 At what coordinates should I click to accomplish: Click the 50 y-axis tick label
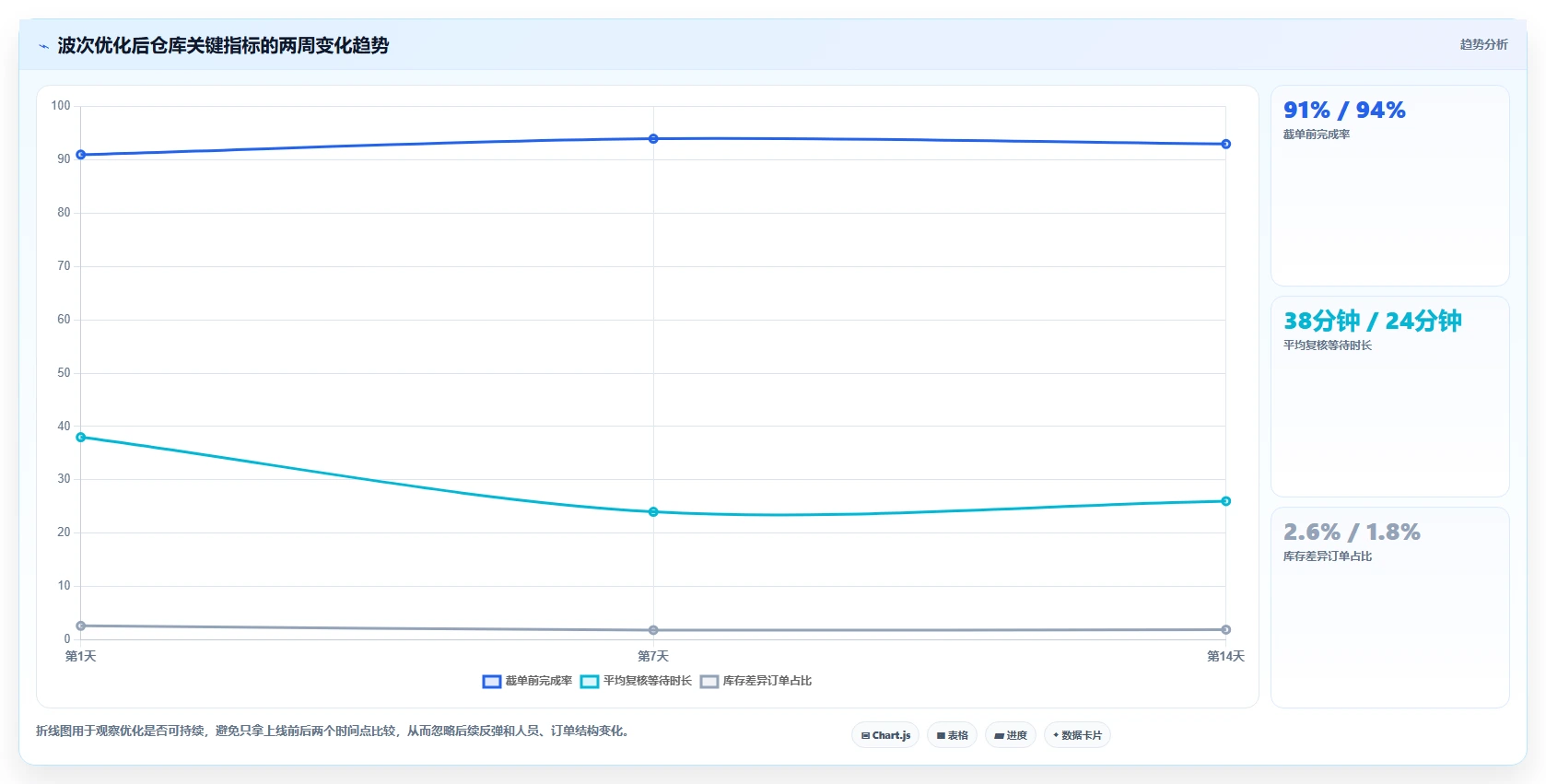64,373
